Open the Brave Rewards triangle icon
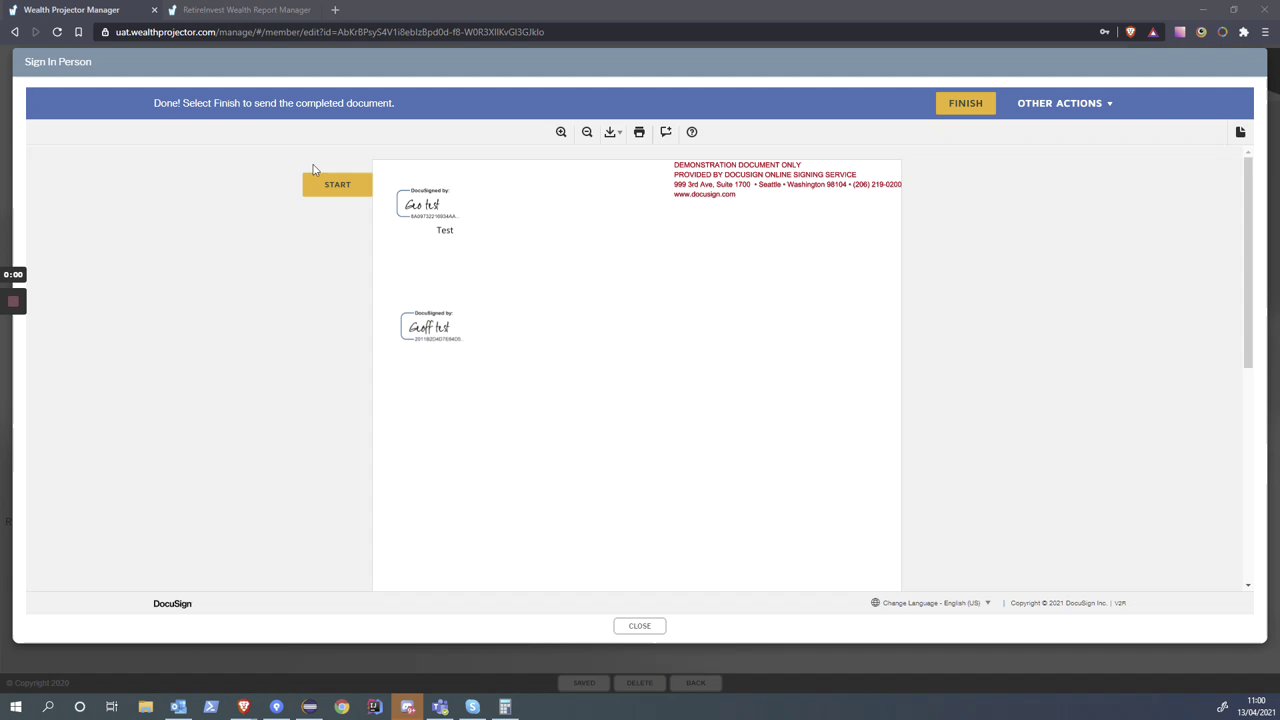This screenshot has width=1280, height=720. tap(1153, 32)
